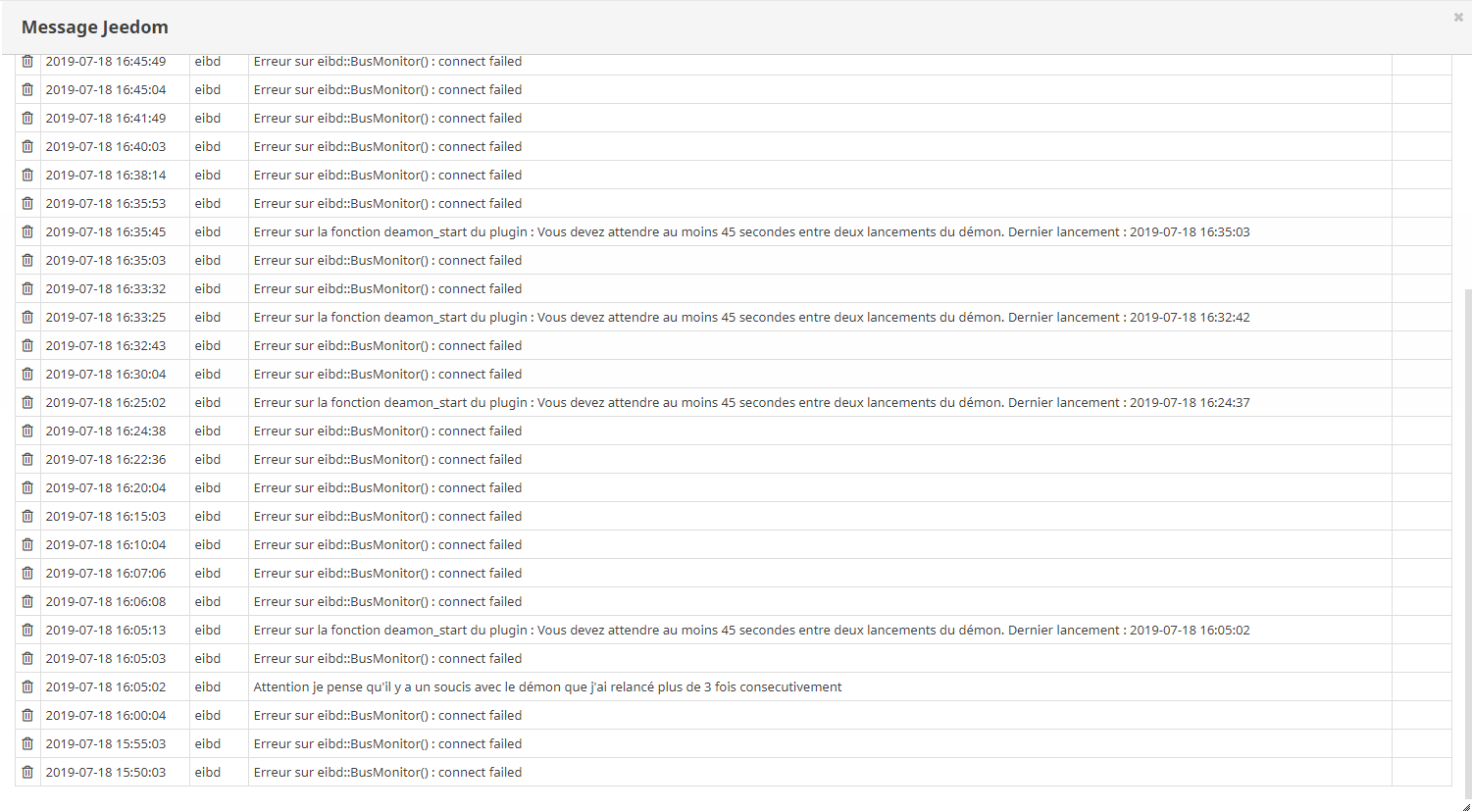Delete message dated 2019-07-18 16:22:36
Screen dimensions: 1472x812
(27, 459)
